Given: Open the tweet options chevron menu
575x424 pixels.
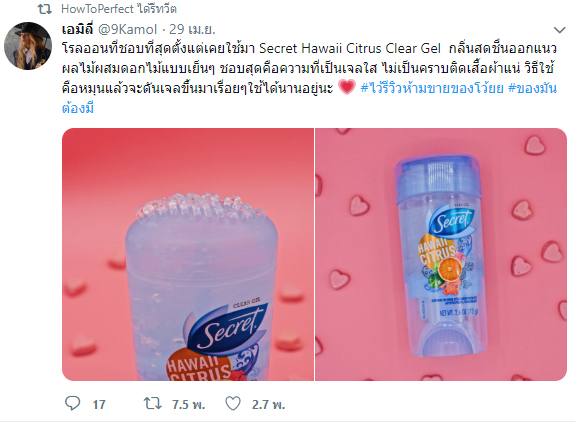Looking at the screenshot, I should (560, 30).
